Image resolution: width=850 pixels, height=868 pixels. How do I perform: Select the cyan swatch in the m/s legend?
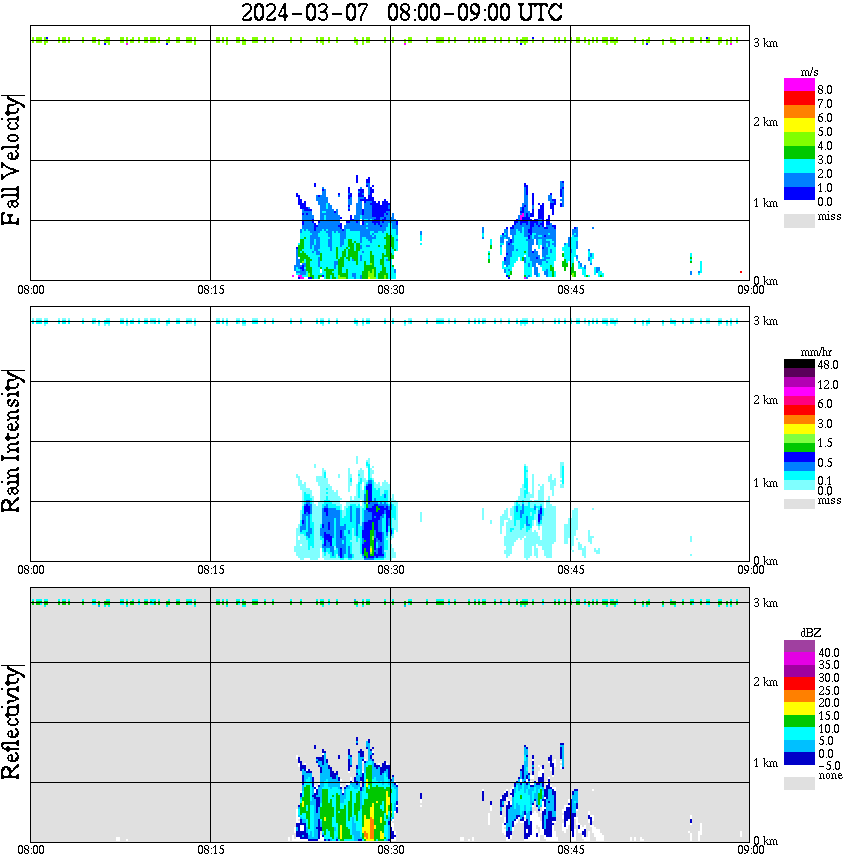(x=799, y=166)
